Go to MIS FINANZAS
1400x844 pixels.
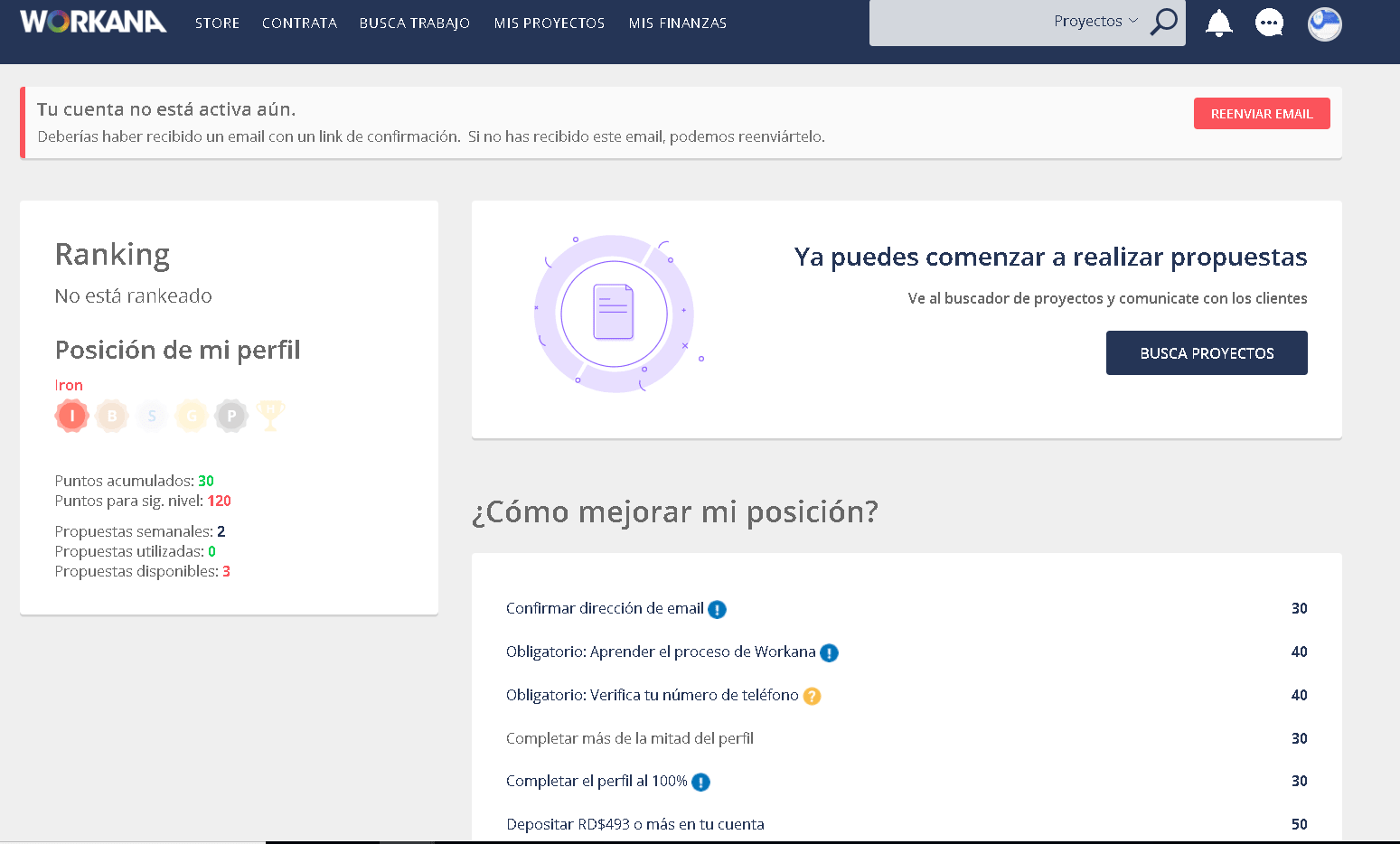click(x=677, y=23)
